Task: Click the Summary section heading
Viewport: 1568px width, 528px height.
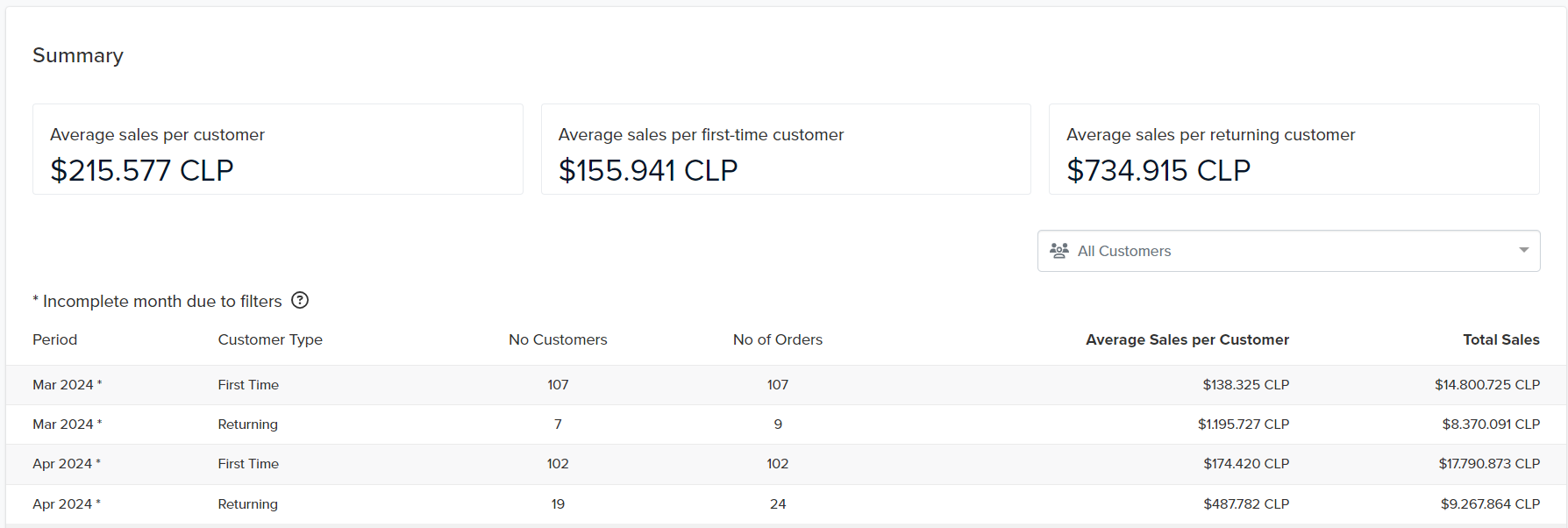Action: tap(78, 55)
